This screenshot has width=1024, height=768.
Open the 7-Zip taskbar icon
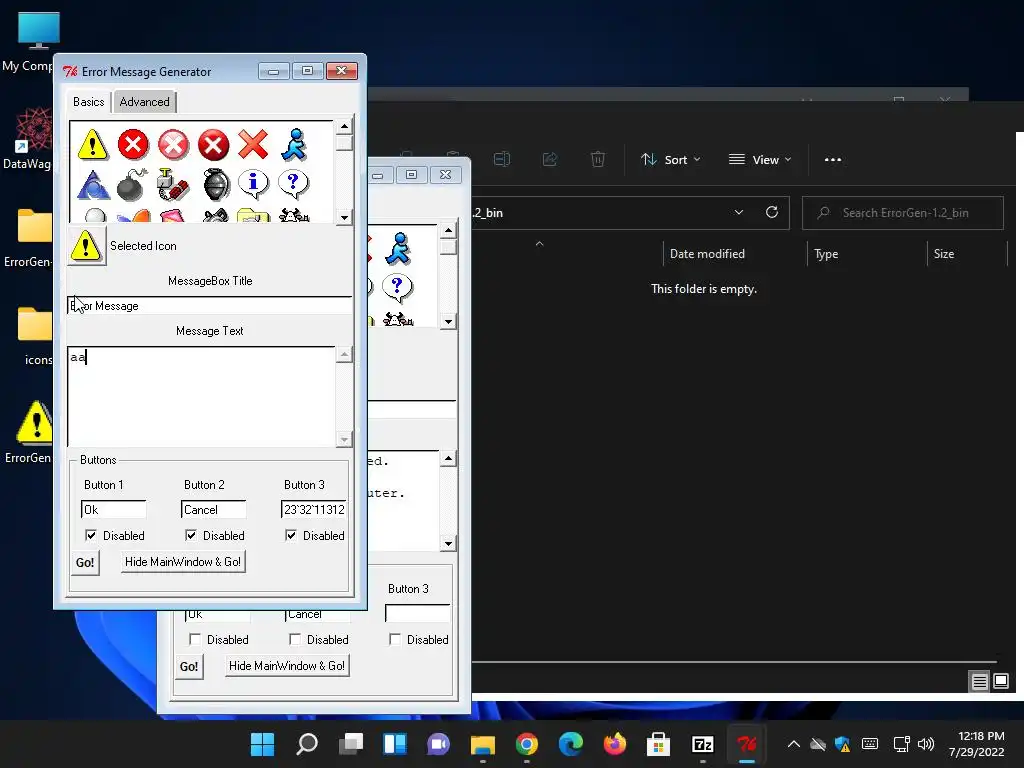pos(703,744)
